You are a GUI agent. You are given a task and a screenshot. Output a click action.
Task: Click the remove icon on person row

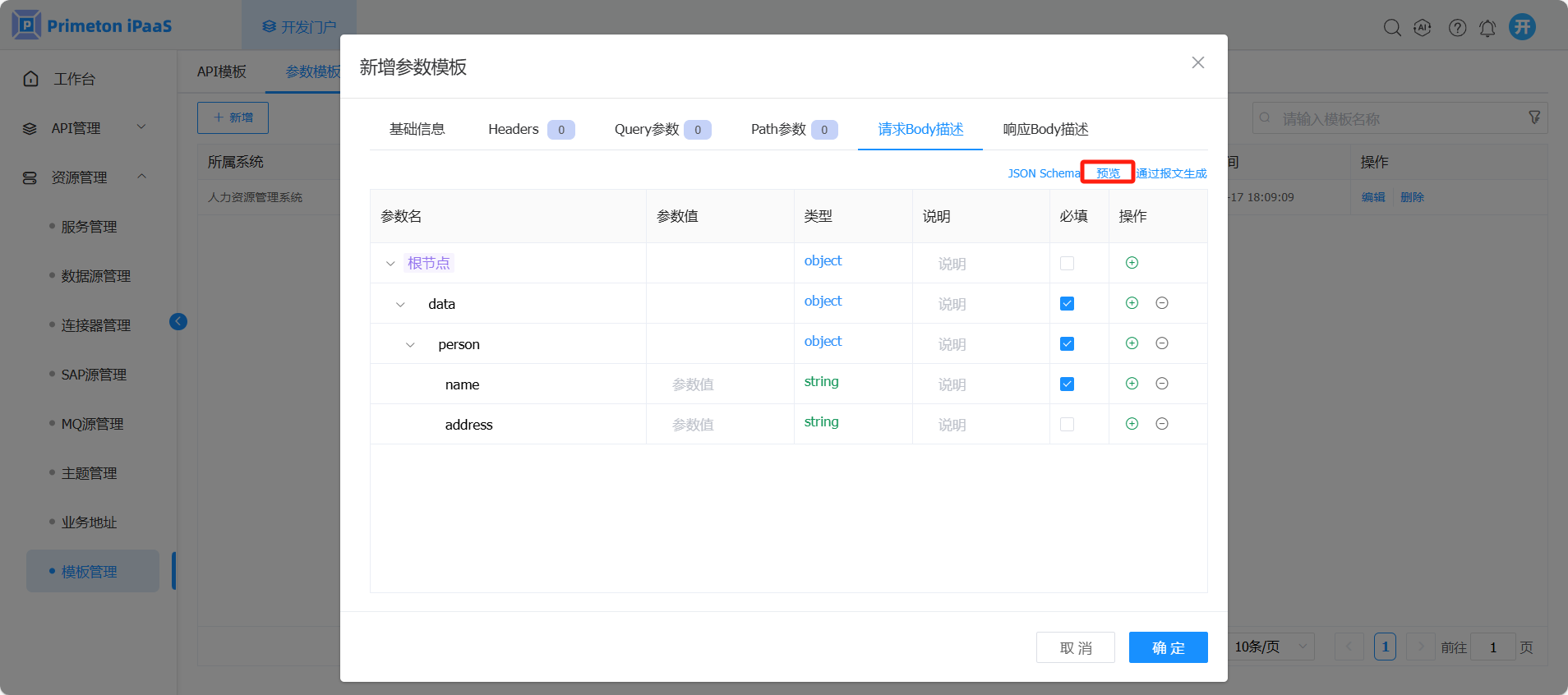tap(1162, 343)
